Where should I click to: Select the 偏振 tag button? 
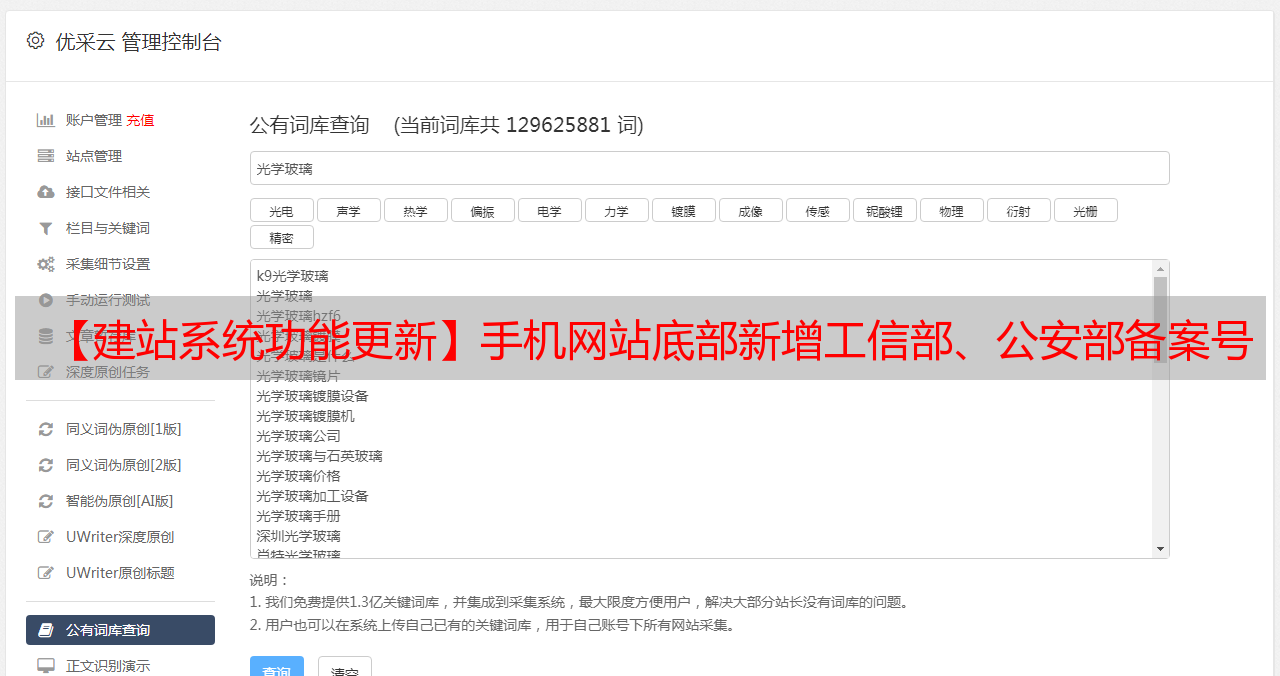(x=483, y=210)
